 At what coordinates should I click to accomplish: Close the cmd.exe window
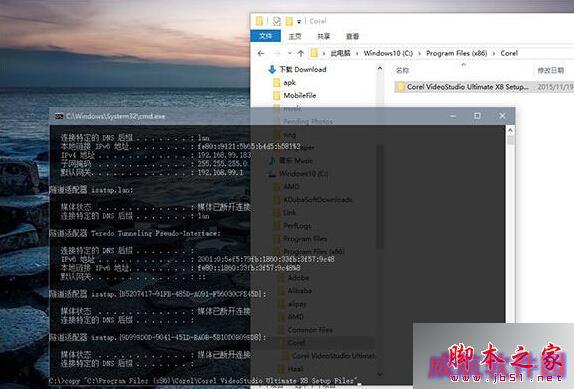point(502,116)
